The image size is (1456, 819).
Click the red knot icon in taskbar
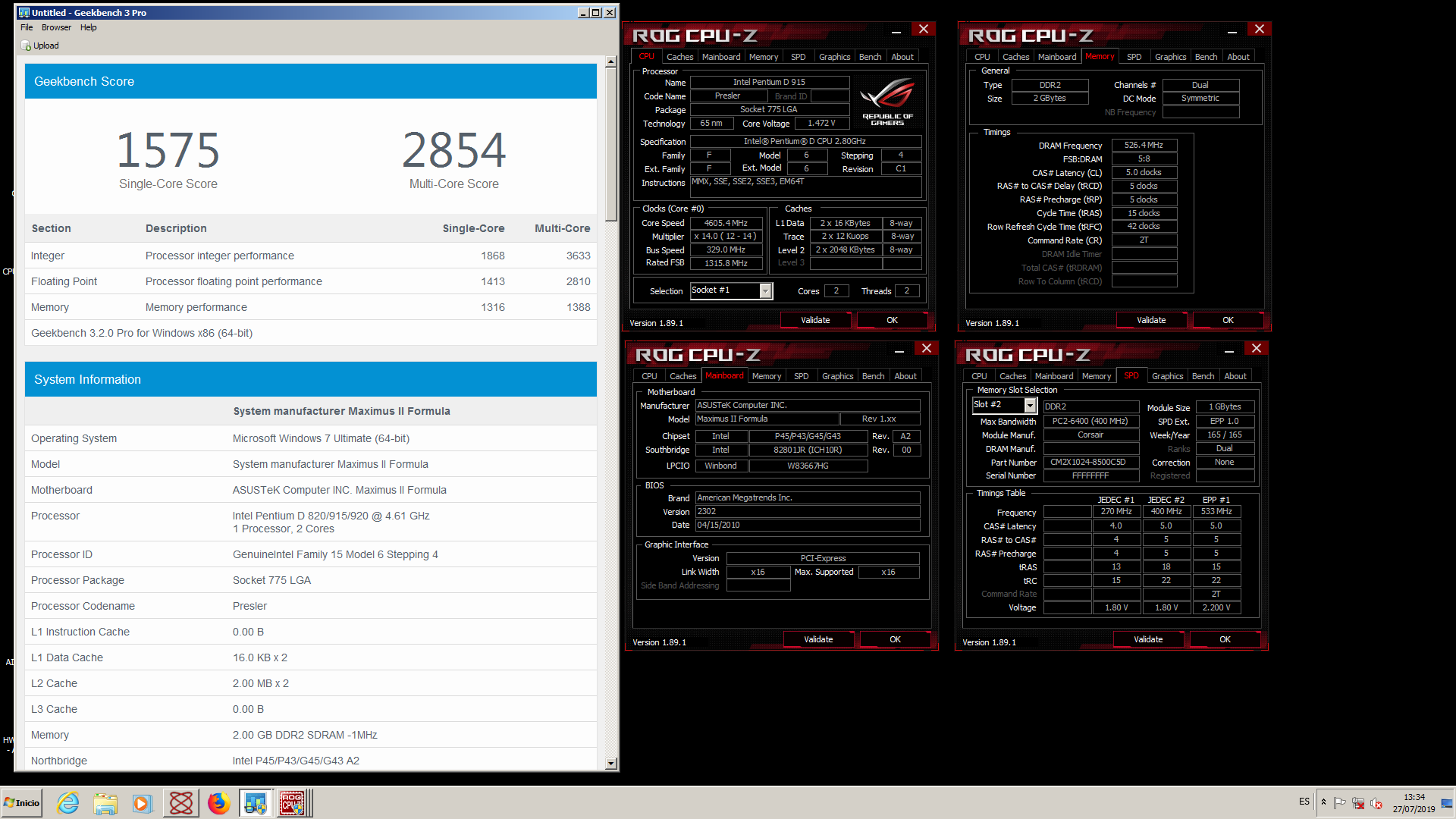(181, 803)
